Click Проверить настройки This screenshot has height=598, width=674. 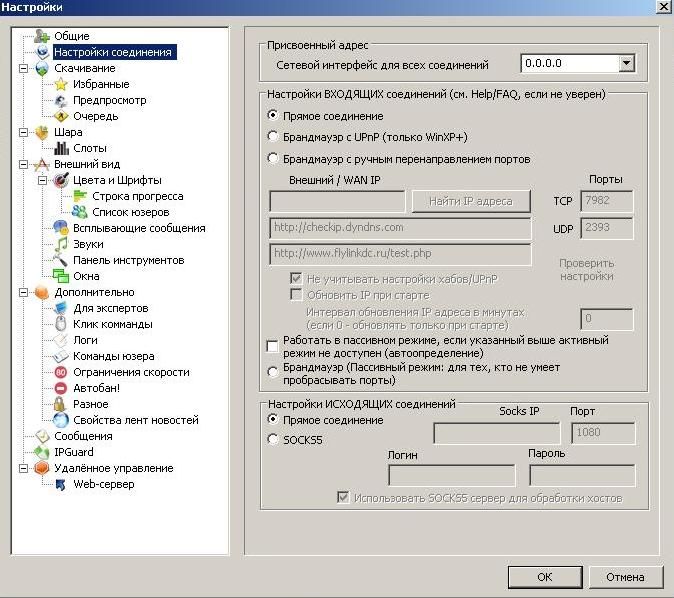[587, 270]
